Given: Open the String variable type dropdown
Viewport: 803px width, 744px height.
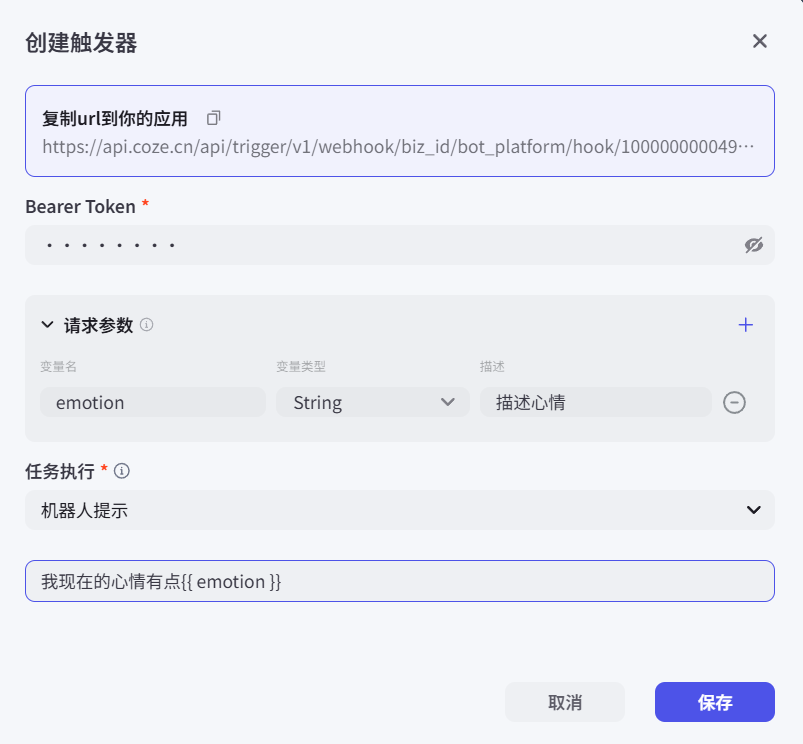Looking at the screenshot, I should point(372,402).
